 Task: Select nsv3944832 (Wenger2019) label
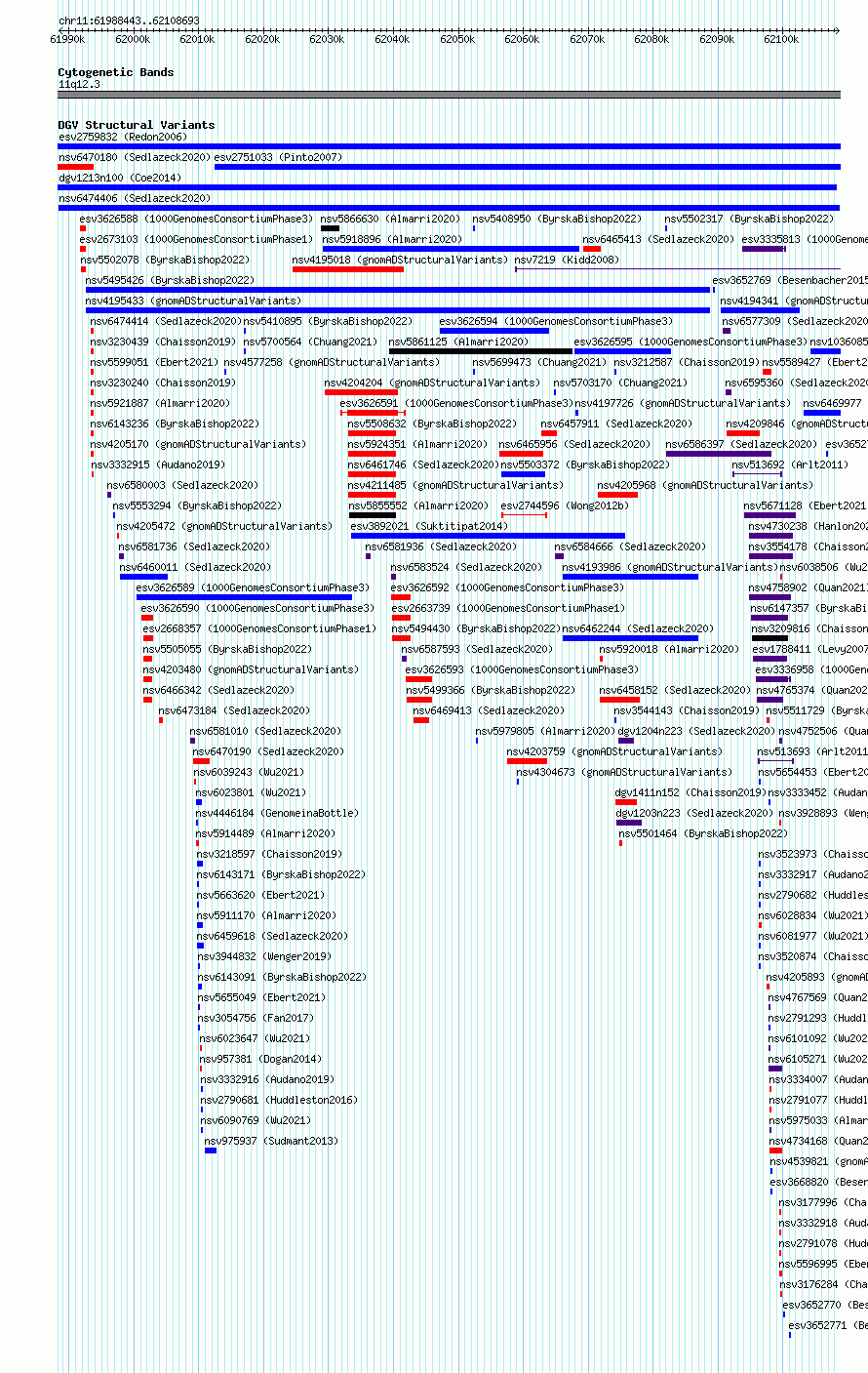(x=264, y=956)
